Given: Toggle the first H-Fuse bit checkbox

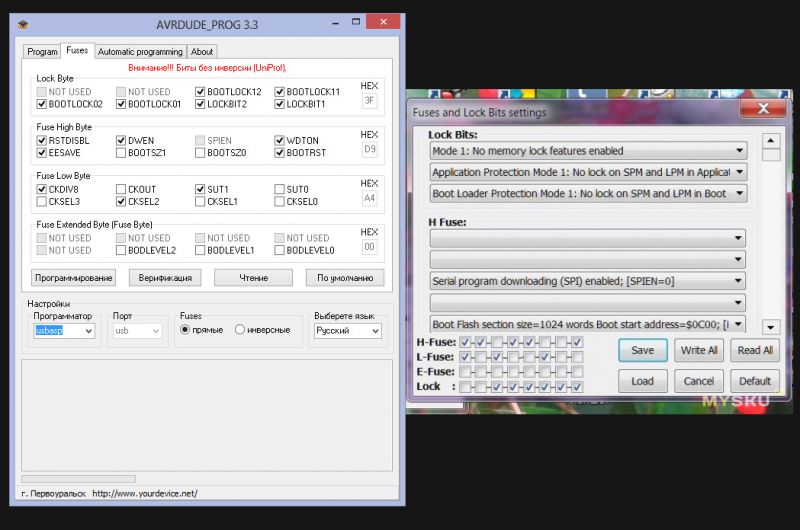Looking at the screenshot, I should (x=465, y=342).
